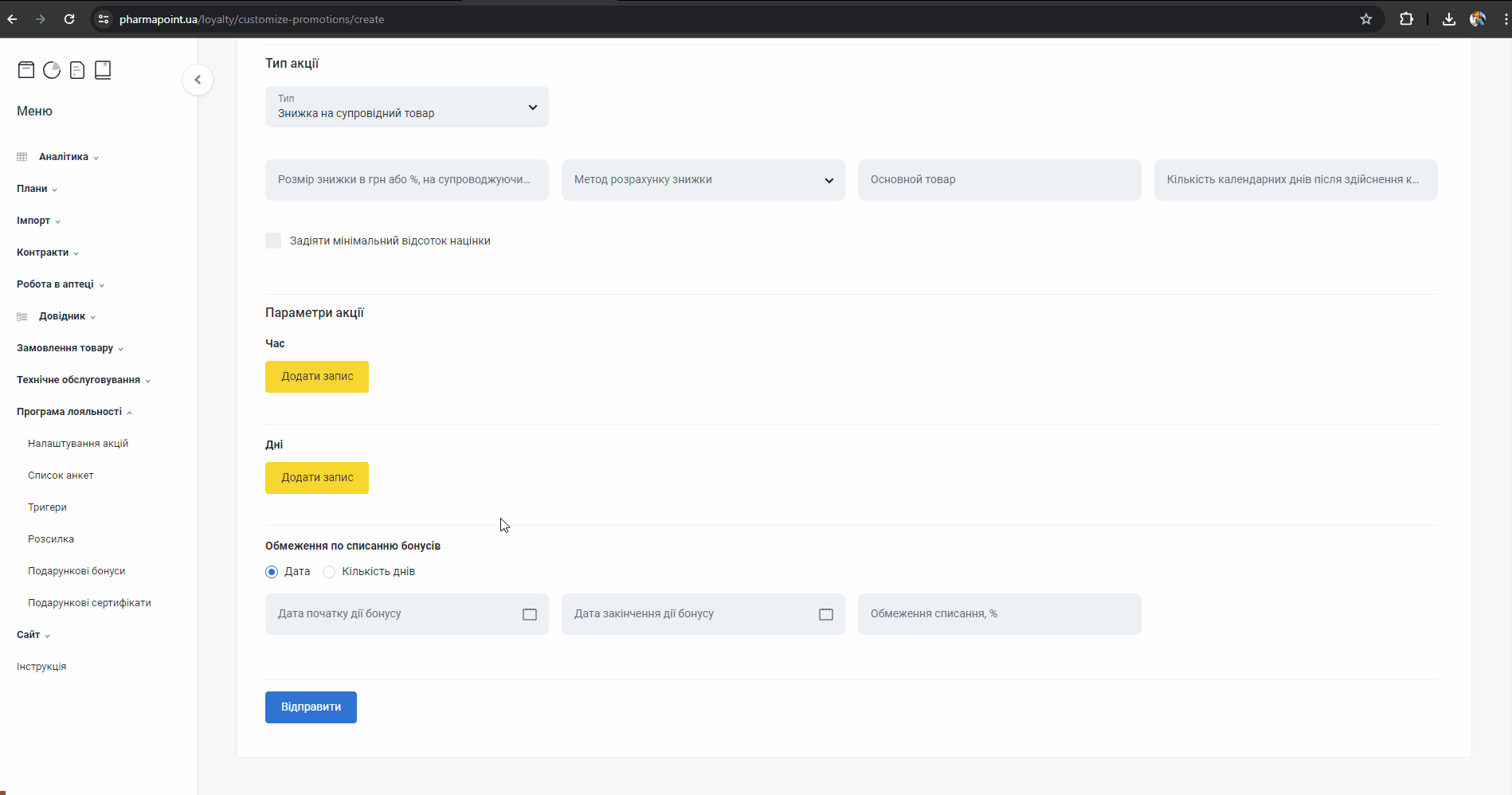
Task: Open calendar icon for bonus start date
Action: [x=530, y=614]
